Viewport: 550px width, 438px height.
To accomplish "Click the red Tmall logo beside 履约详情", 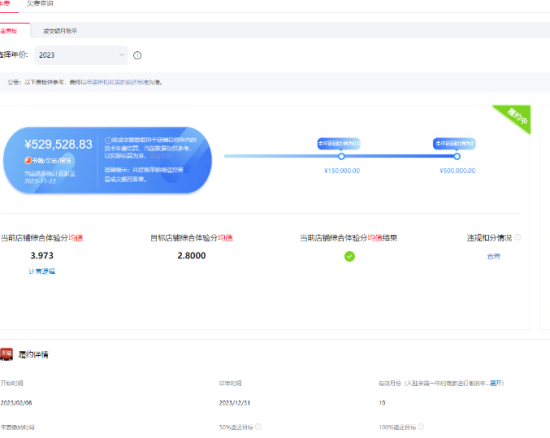I will click(x=6, y=354).
